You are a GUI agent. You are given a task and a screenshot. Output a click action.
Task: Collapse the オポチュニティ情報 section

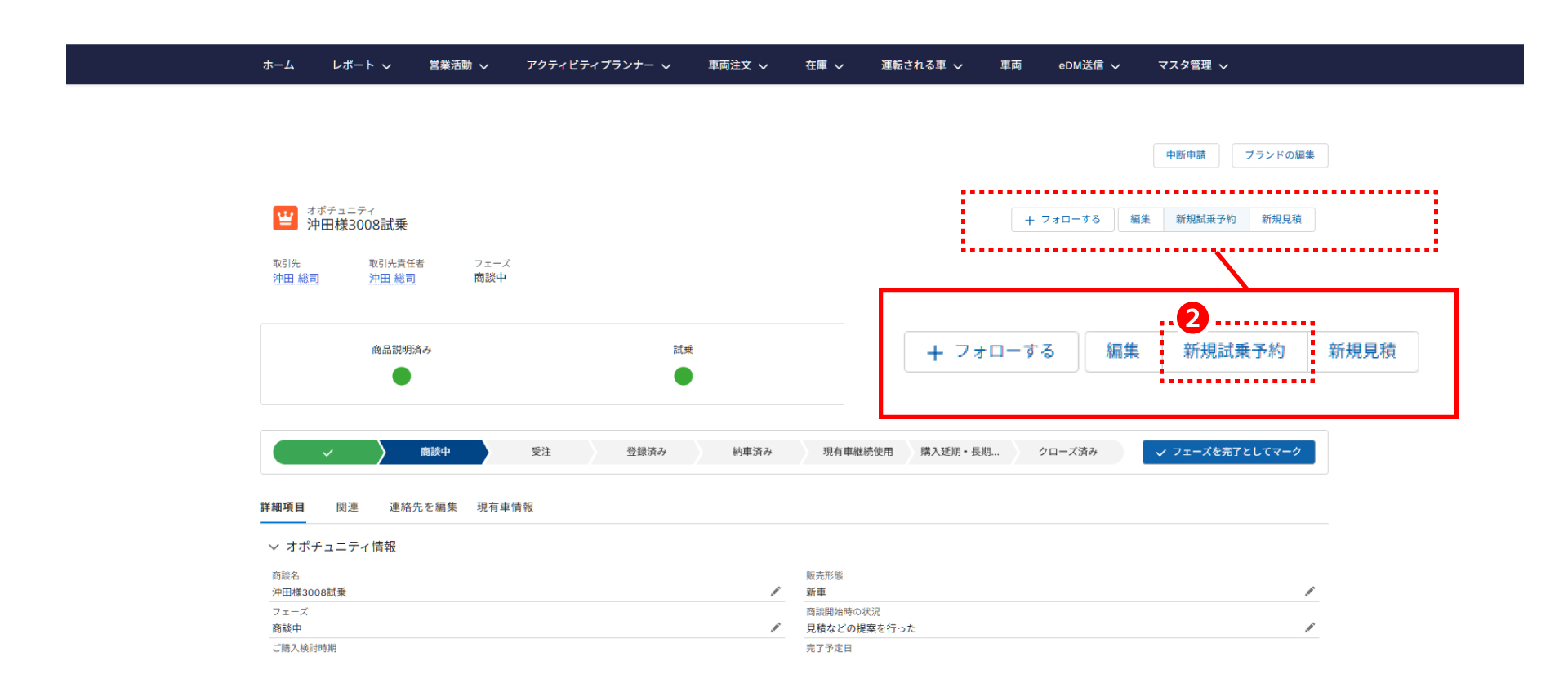point(274,547)
